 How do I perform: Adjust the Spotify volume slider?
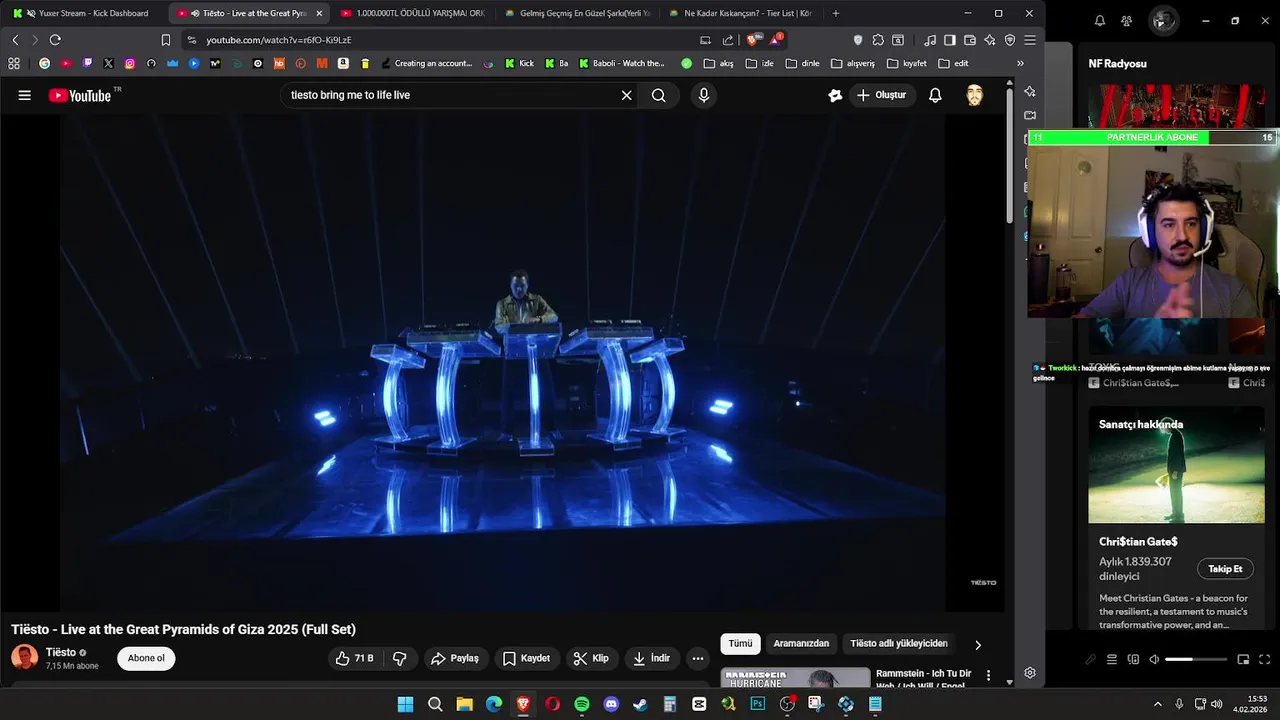coord(1195,659)
